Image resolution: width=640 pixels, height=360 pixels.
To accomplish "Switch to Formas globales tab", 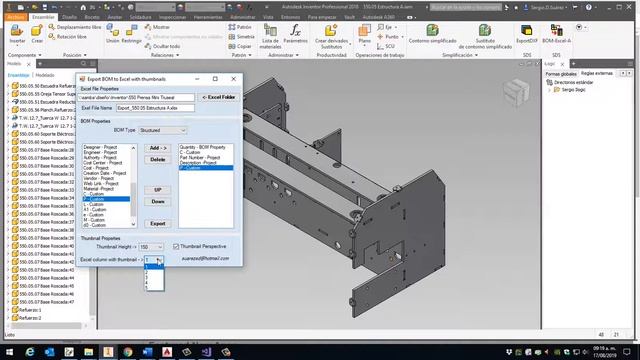I will [561, 74].
